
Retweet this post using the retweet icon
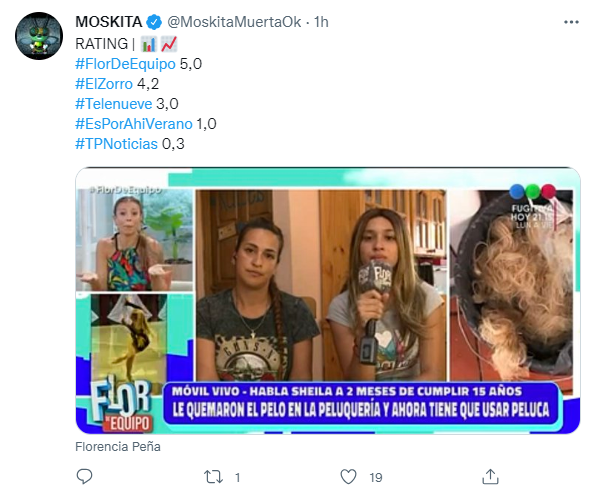click(214, 477)
